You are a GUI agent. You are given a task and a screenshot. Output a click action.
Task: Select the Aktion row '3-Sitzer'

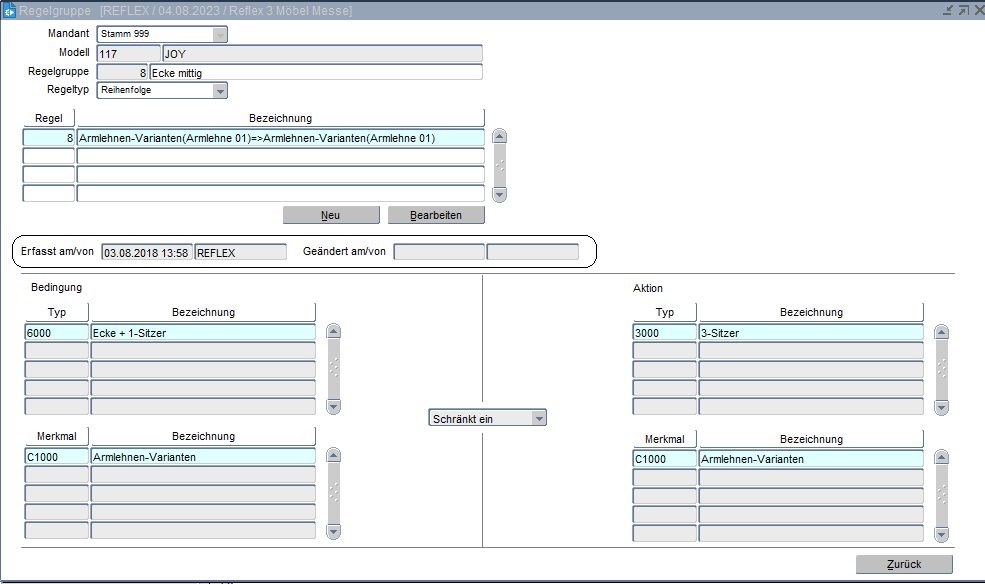point(810,332)
